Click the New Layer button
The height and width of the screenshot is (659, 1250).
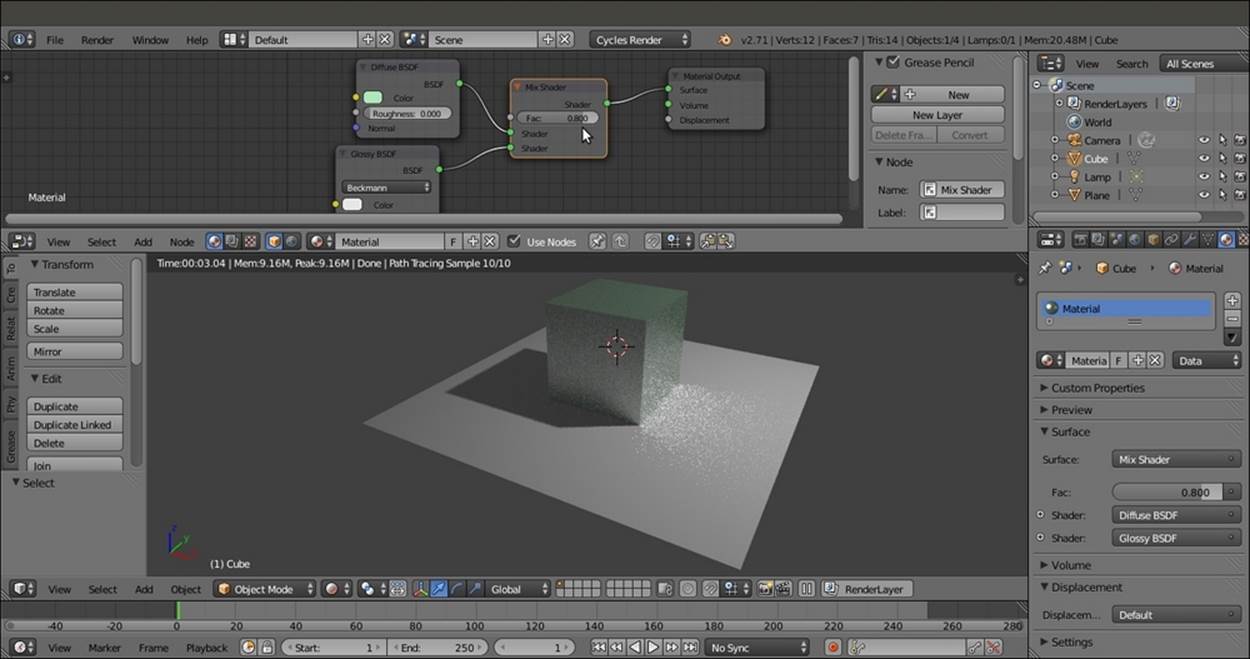pyautogui.click(x=937, y=115)
